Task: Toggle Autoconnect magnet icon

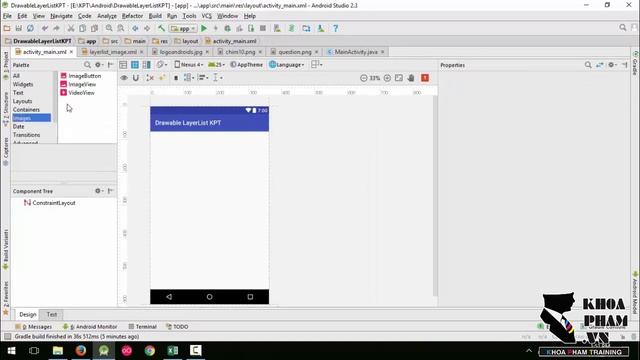Action: coord(136,78)
